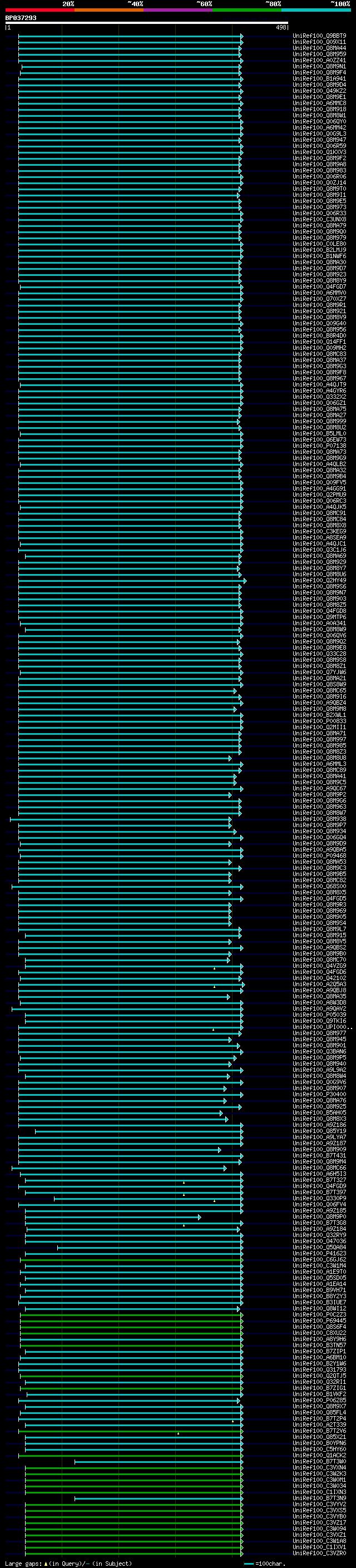Select hit label UniRef100_C3UNX8
Image resolution: width=356 pixels, height=1568 pixels.
319,220
